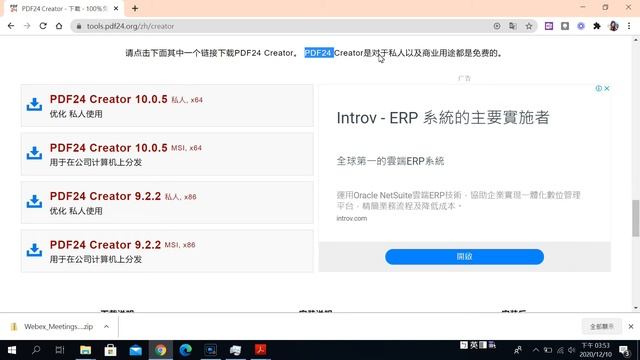Click the download arrow icon for 10.0.5 私人
The image size is (640, 360).
34,104
